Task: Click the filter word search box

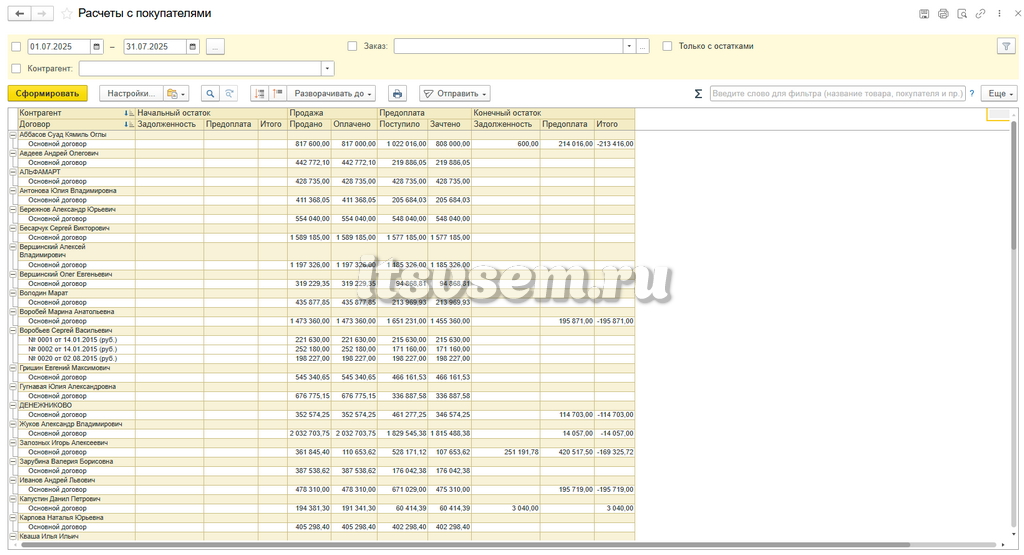Action: coord(837,93)
